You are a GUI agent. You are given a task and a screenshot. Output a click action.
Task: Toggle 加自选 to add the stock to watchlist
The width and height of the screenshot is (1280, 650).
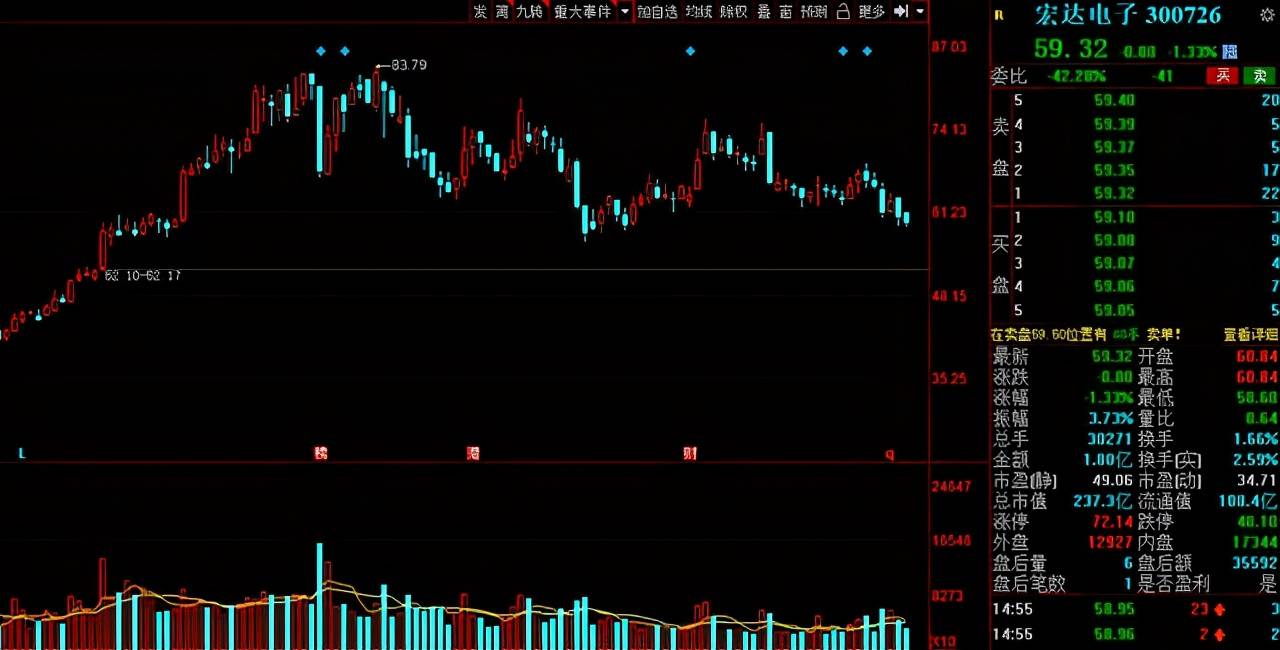coord(657,11)
